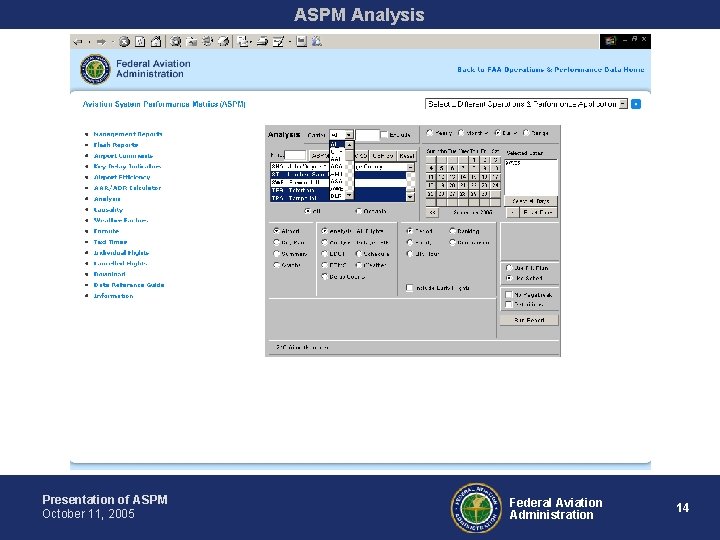
Task: Tick the Include Early Flights checkbox
Action: coord(409,288)
